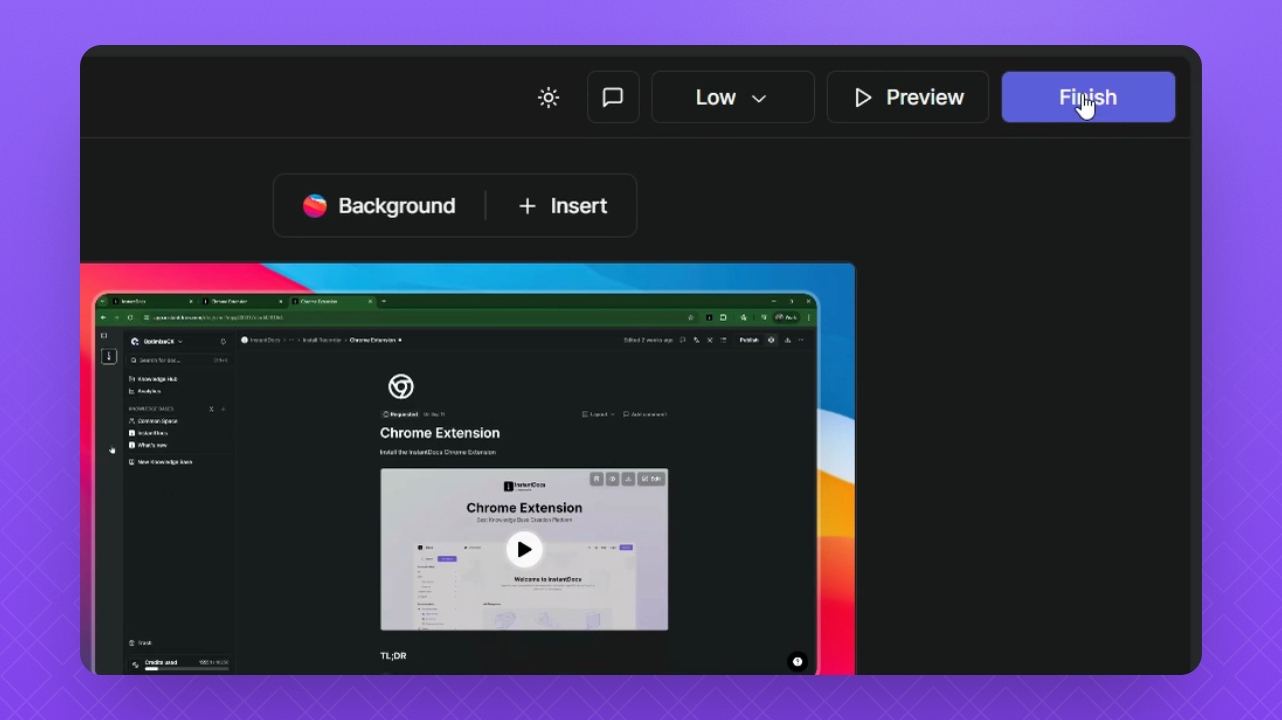Click the help button at bottom right
Viewport: 1282px width, 720px height.
coord(797,661)
